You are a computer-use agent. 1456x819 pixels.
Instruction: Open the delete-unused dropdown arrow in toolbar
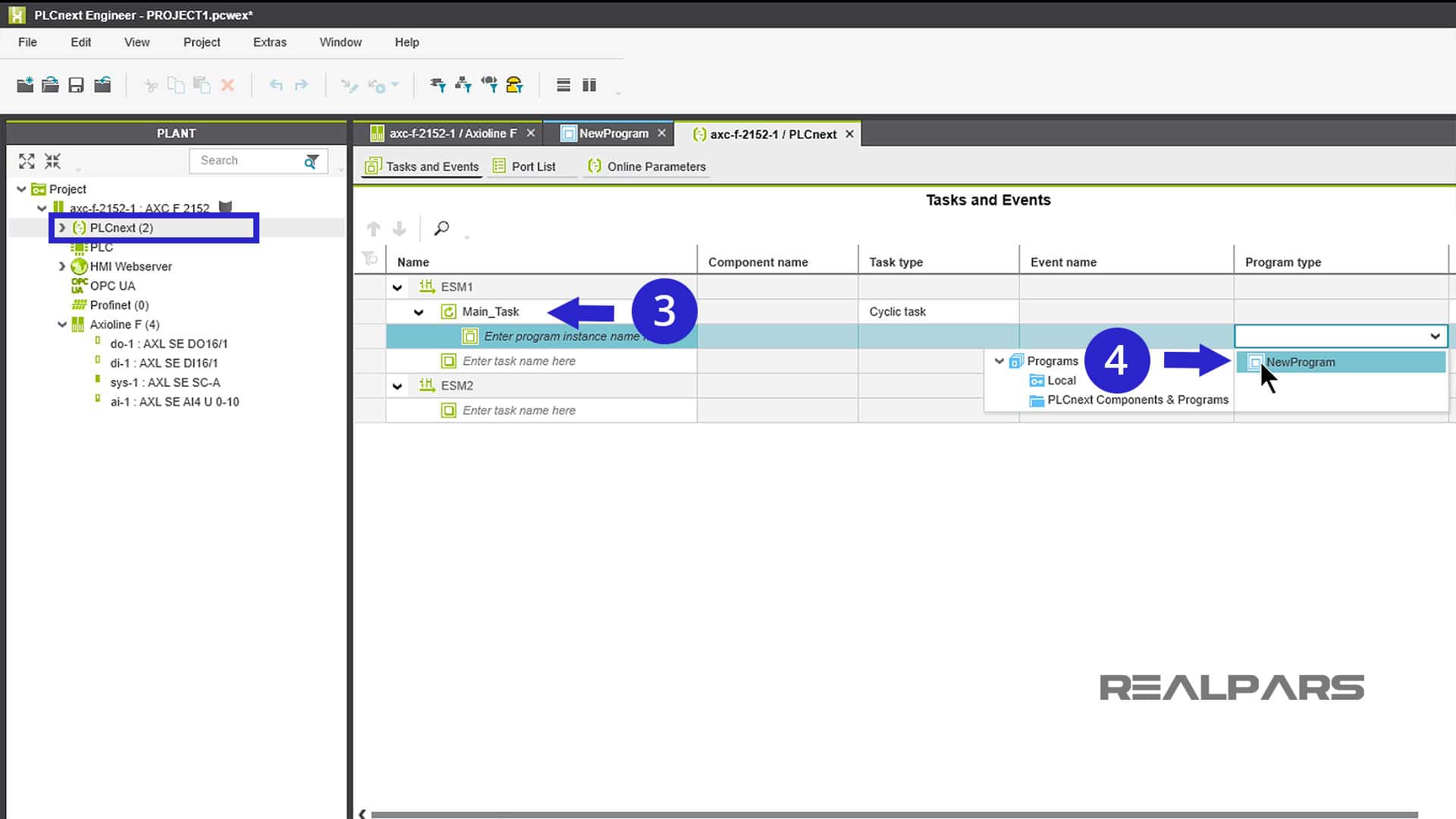[395, 85]
